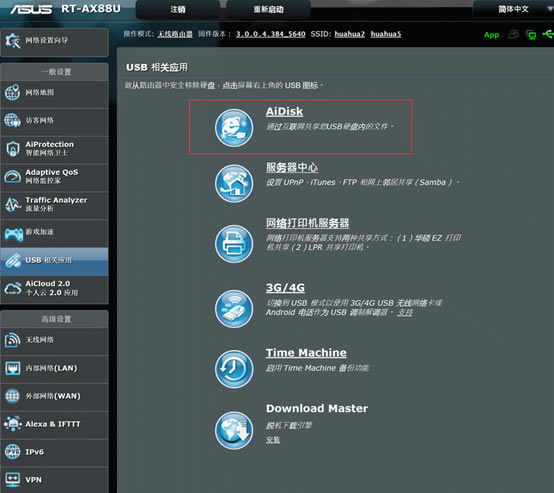Open the Server Center (服务器中心) house icon
This screenshot has width=554, height=493.
[234, 183]
